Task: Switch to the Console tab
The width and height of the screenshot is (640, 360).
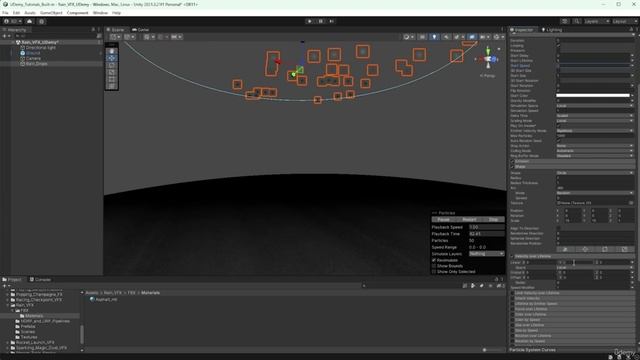Action: click(x=40, y=280)
